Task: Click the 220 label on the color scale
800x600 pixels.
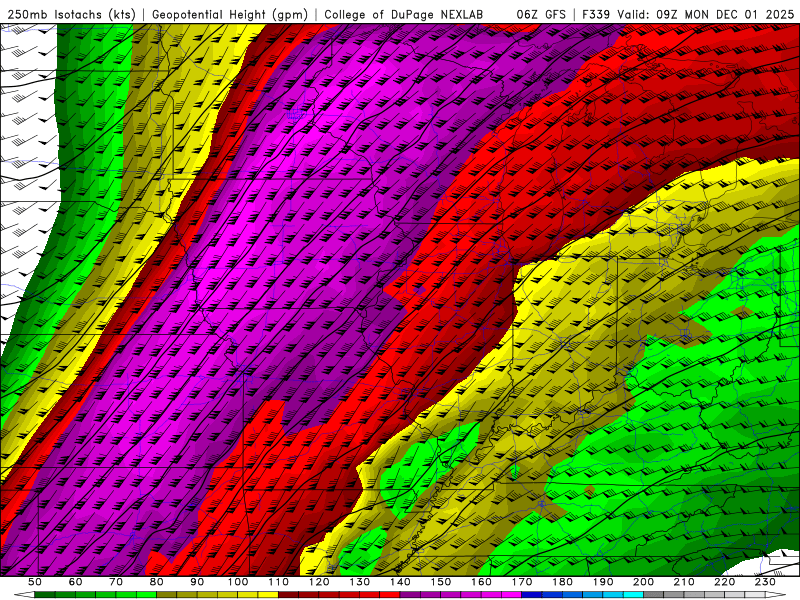Action: [x=724, y=582]
